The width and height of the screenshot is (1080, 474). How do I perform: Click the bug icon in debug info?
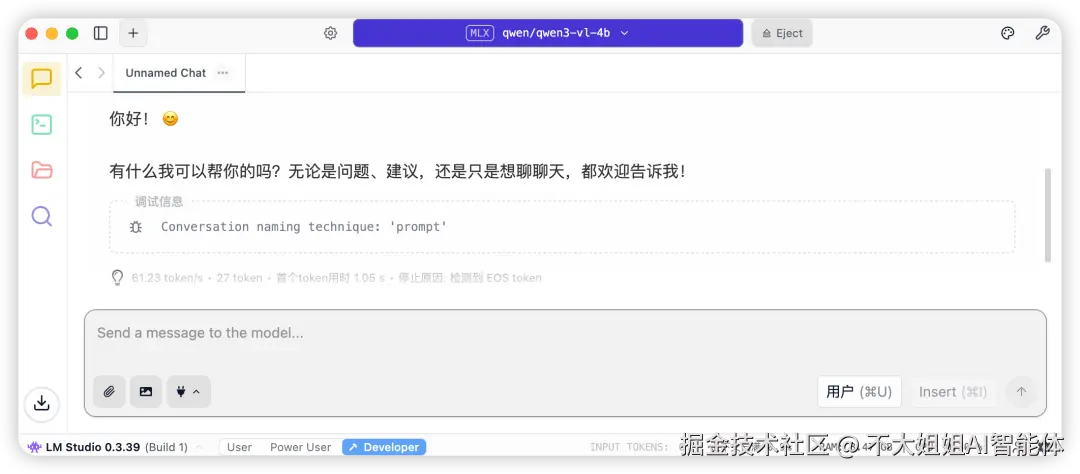click(136, 227)
